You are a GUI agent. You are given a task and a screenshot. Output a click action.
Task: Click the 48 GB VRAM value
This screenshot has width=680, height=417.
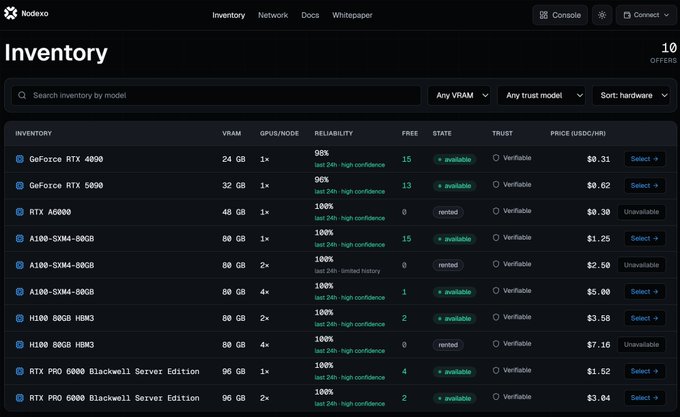click(x=234, y=212)
